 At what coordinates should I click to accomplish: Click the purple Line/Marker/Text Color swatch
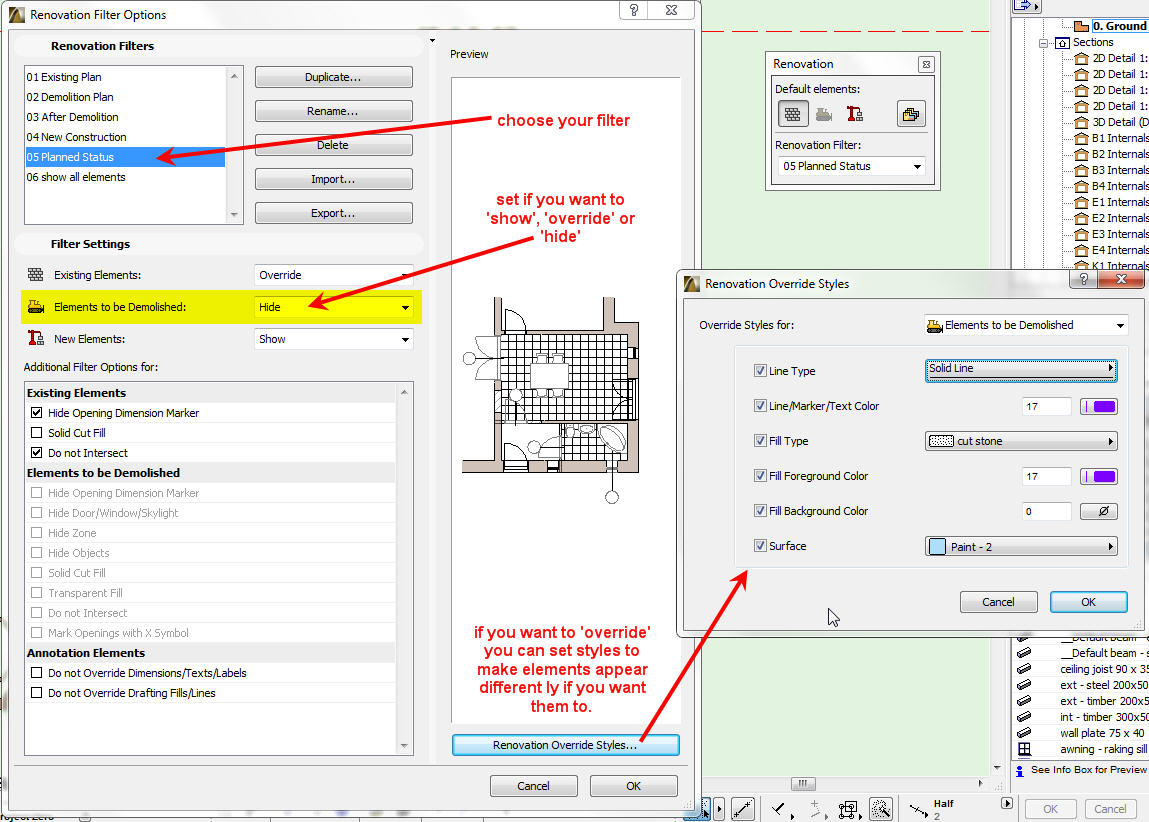(1099, 406)
